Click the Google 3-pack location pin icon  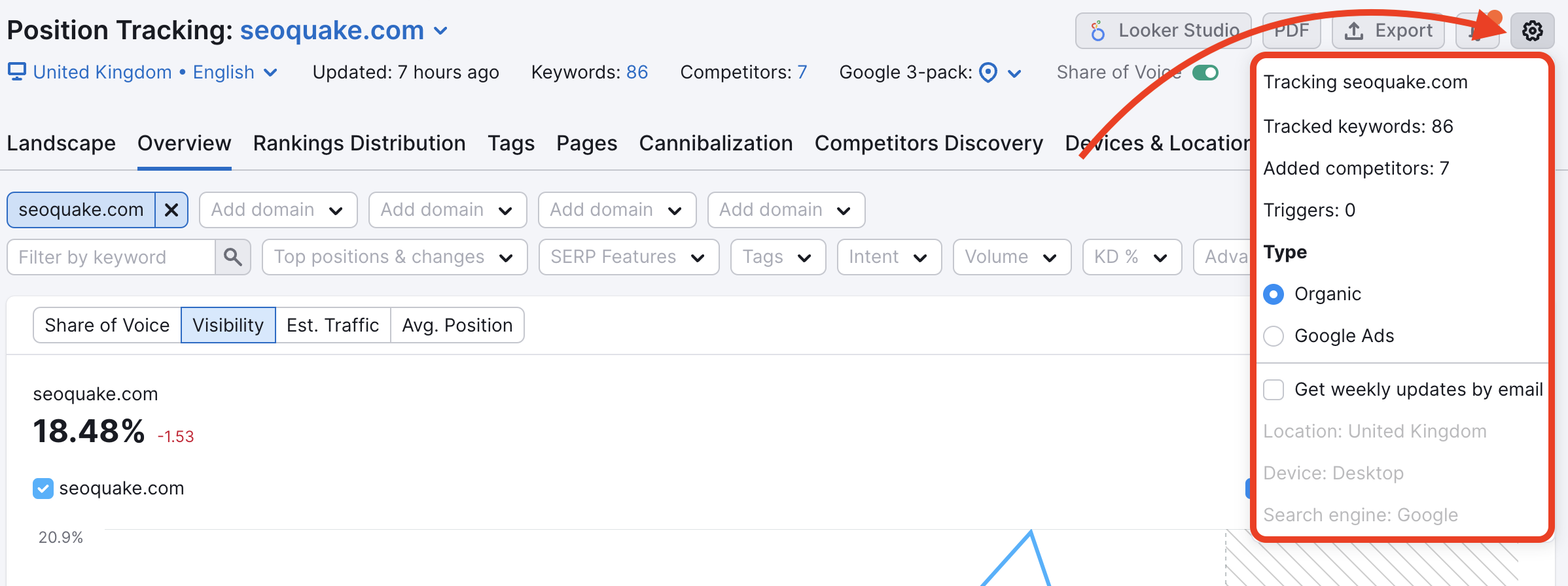pyautogui.click(x=988, y=73)
